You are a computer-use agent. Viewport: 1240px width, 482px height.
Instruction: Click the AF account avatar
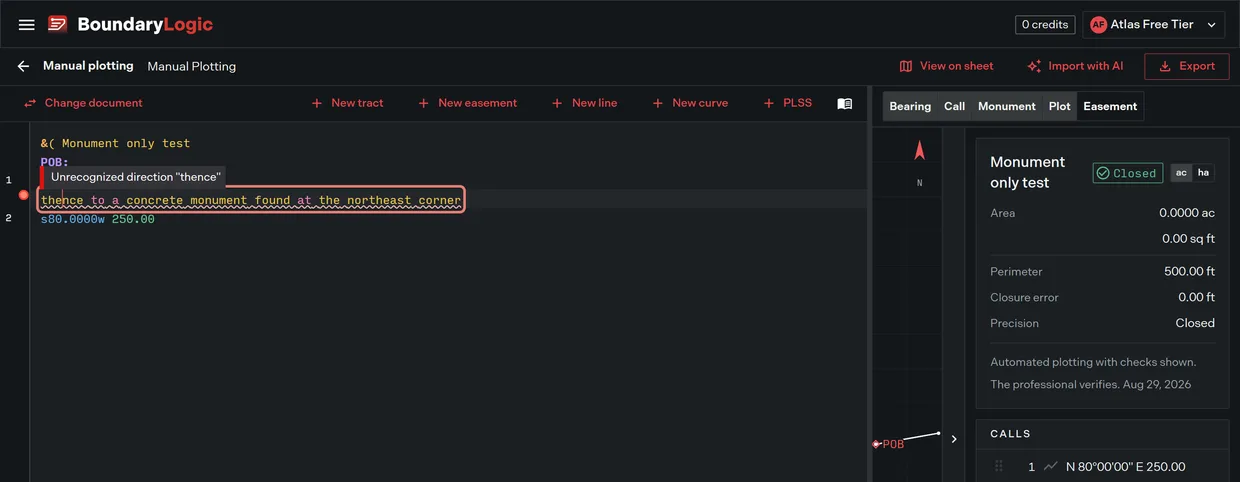point(1099,25)
